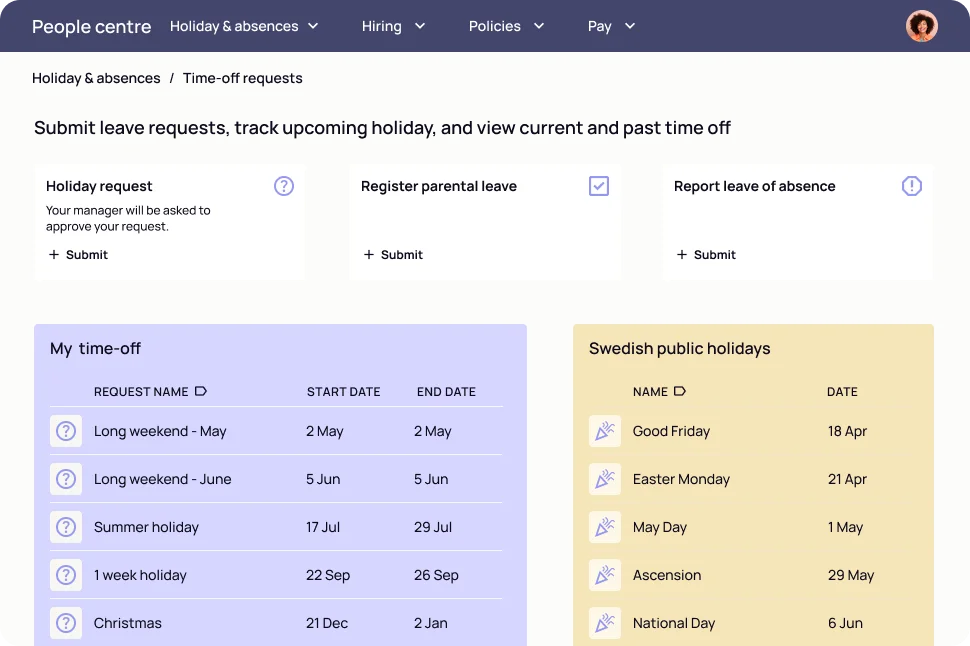Open the user profile avatar

[921, 26]
